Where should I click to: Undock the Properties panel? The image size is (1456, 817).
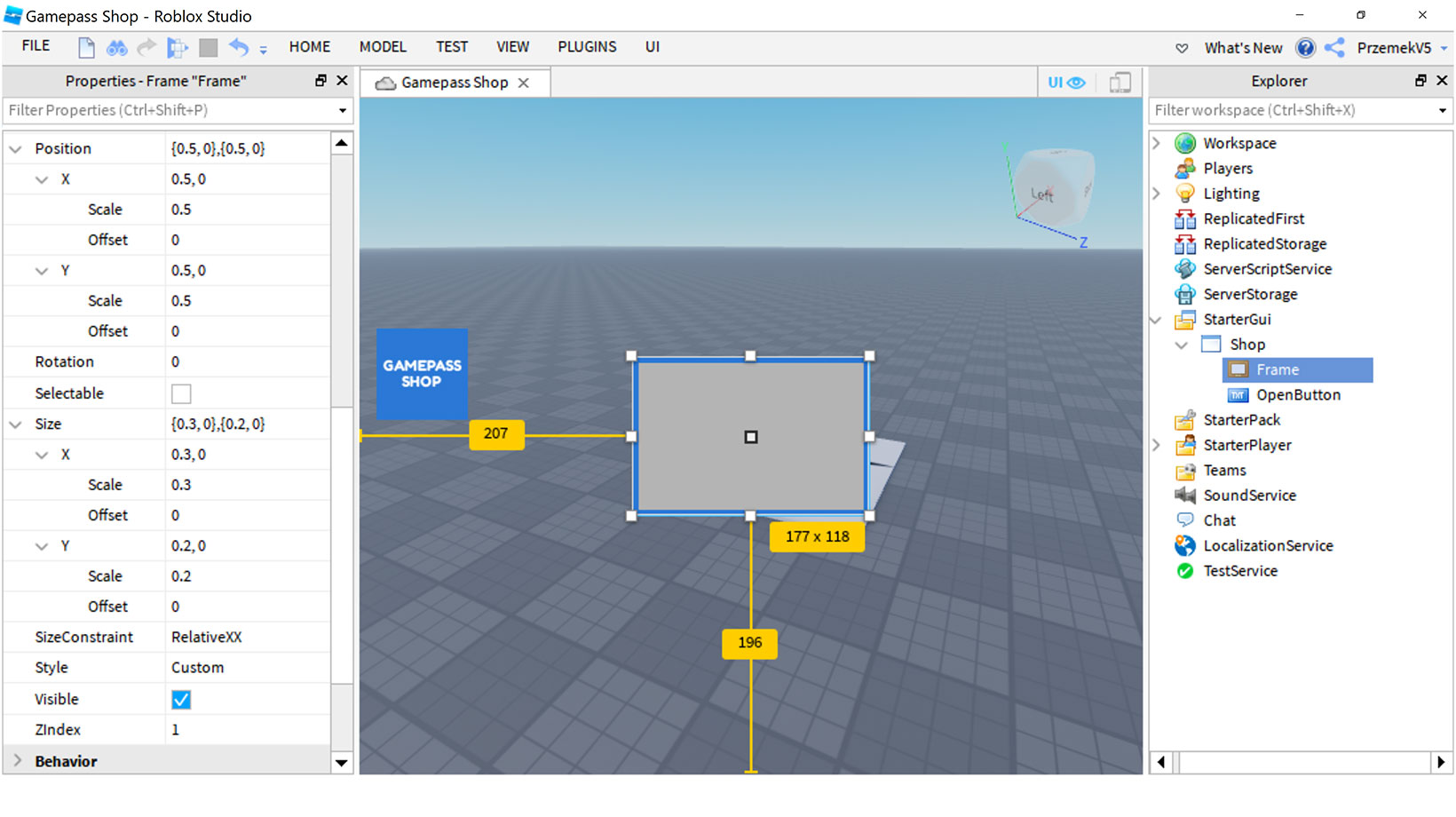[x=320, y=81]
